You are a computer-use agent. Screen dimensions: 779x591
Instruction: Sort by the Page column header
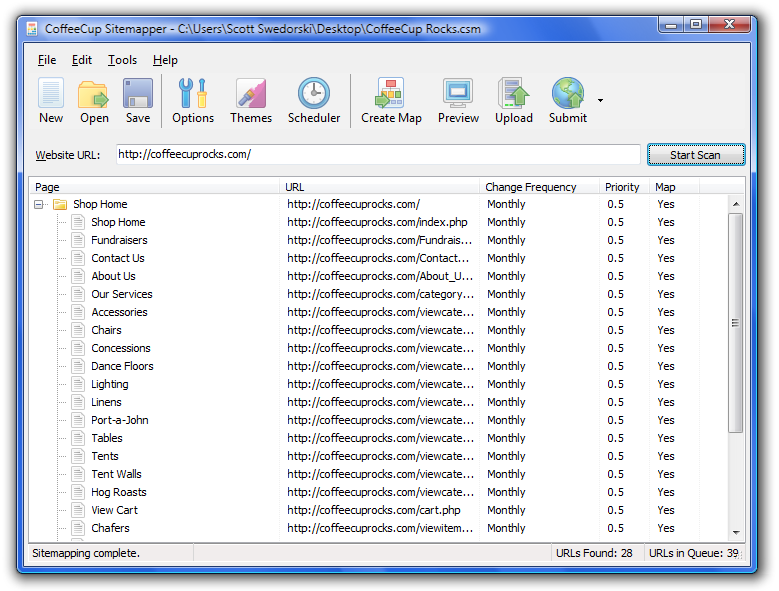(155, 187)
